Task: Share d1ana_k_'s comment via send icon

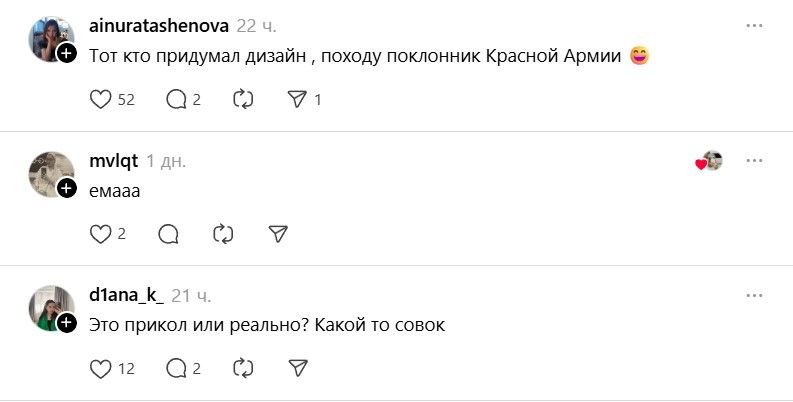Action: (296, 368)
